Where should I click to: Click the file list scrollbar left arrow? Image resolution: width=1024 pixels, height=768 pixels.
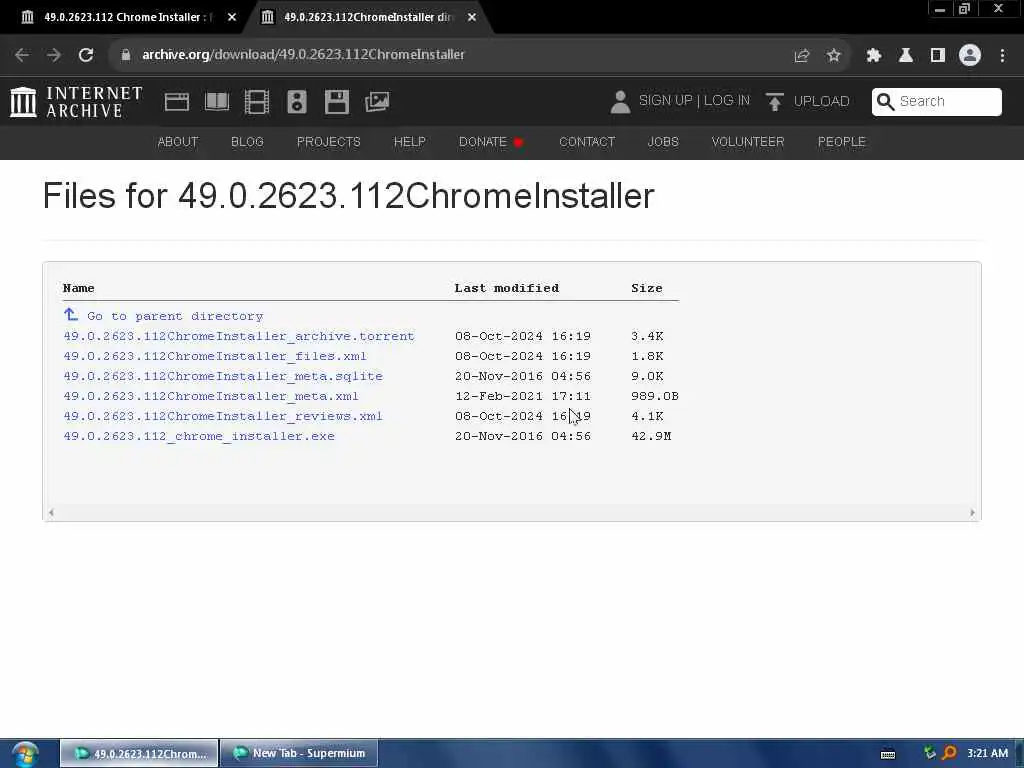tap(51, 513)
